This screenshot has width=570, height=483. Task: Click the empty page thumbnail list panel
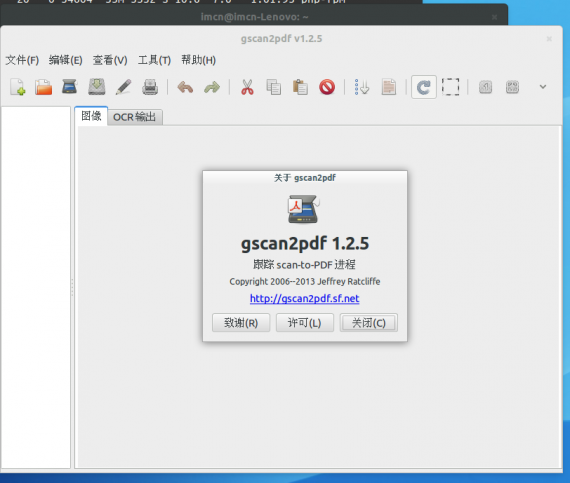(36, 287)
